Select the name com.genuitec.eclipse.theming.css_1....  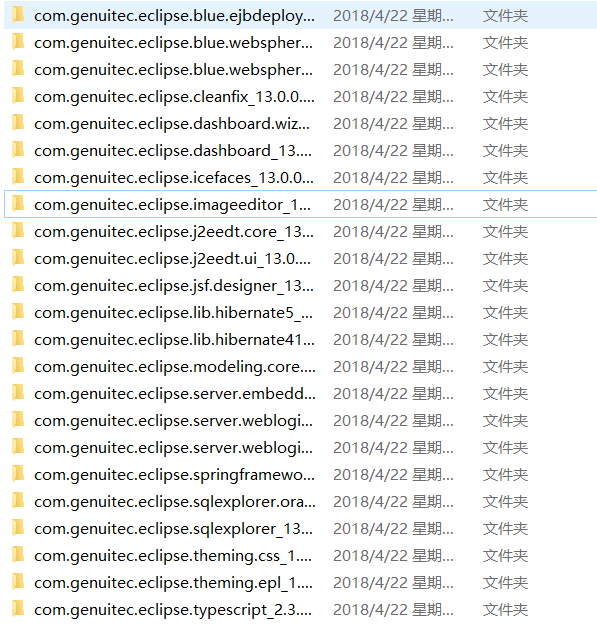point(173,556)
